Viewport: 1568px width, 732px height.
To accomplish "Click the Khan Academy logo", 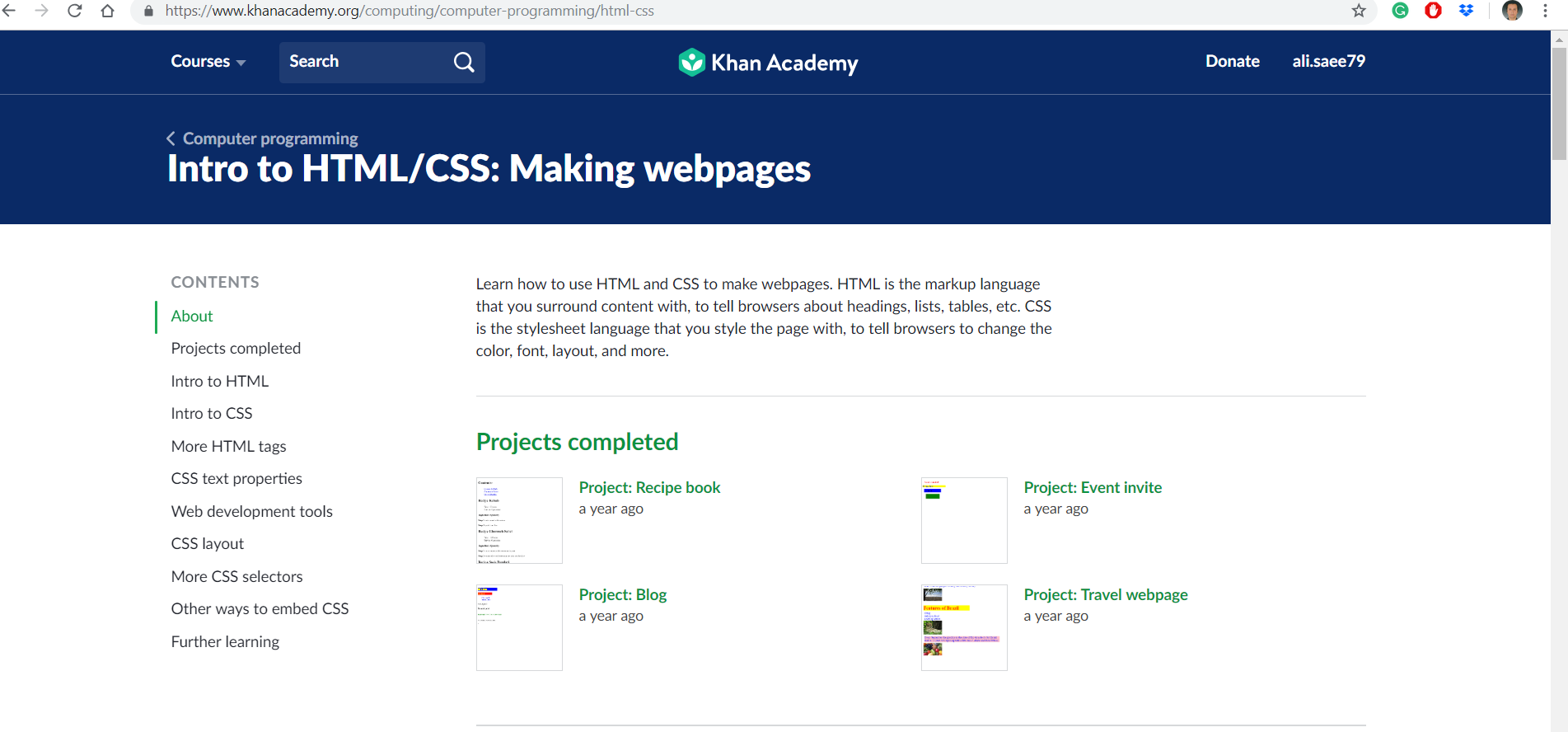I will [x=768, y=63].
